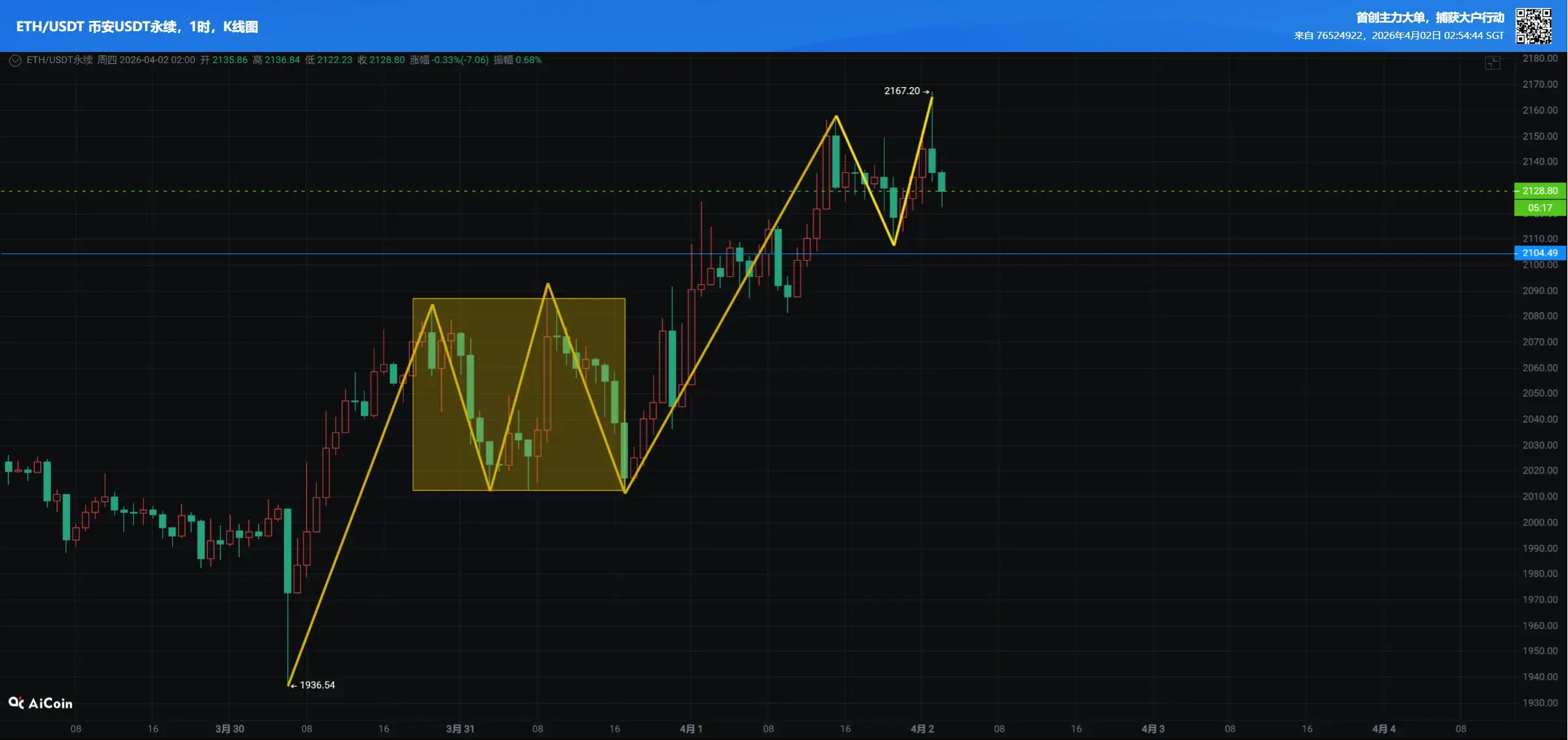Click the fullscreen/shrink chart icon

pos(1493,62)
